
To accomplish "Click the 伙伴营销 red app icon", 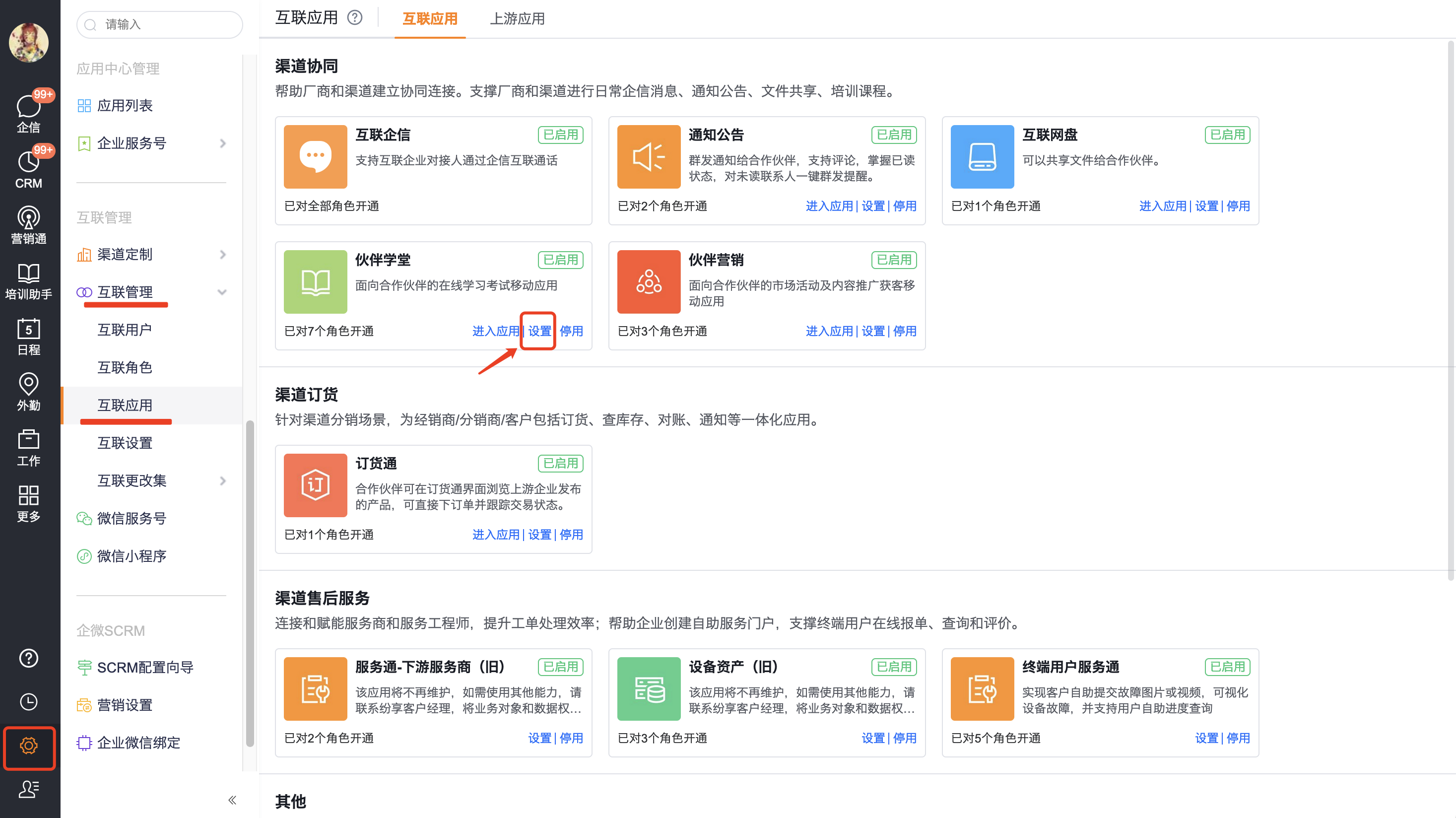I will (649, 281).
